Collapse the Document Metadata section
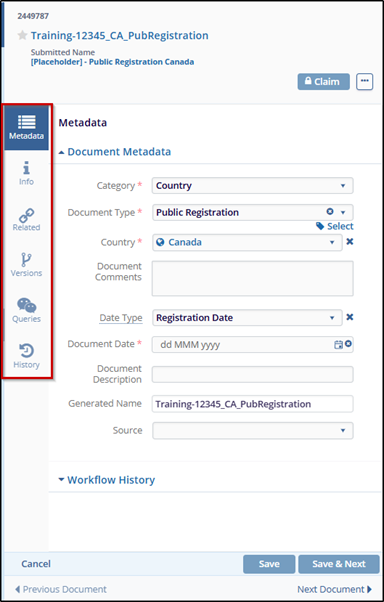The width and height of the screenshot is (384, 602). [114, 152]
